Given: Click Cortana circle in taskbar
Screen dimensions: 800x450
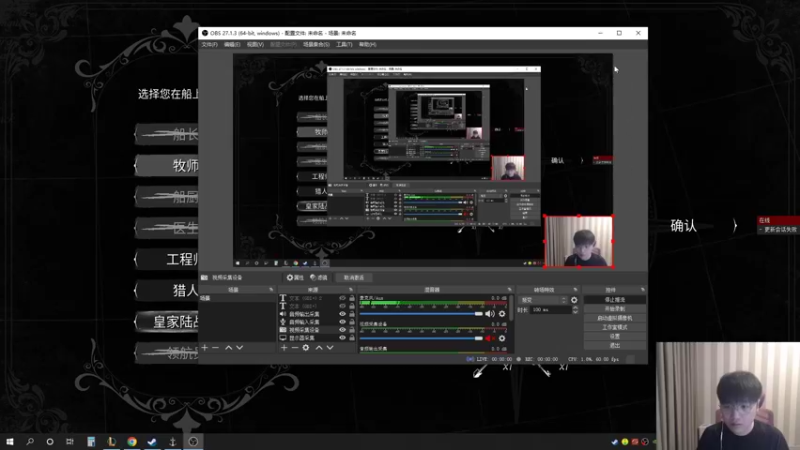Looking at the screenshot, I should click(49, 442).
